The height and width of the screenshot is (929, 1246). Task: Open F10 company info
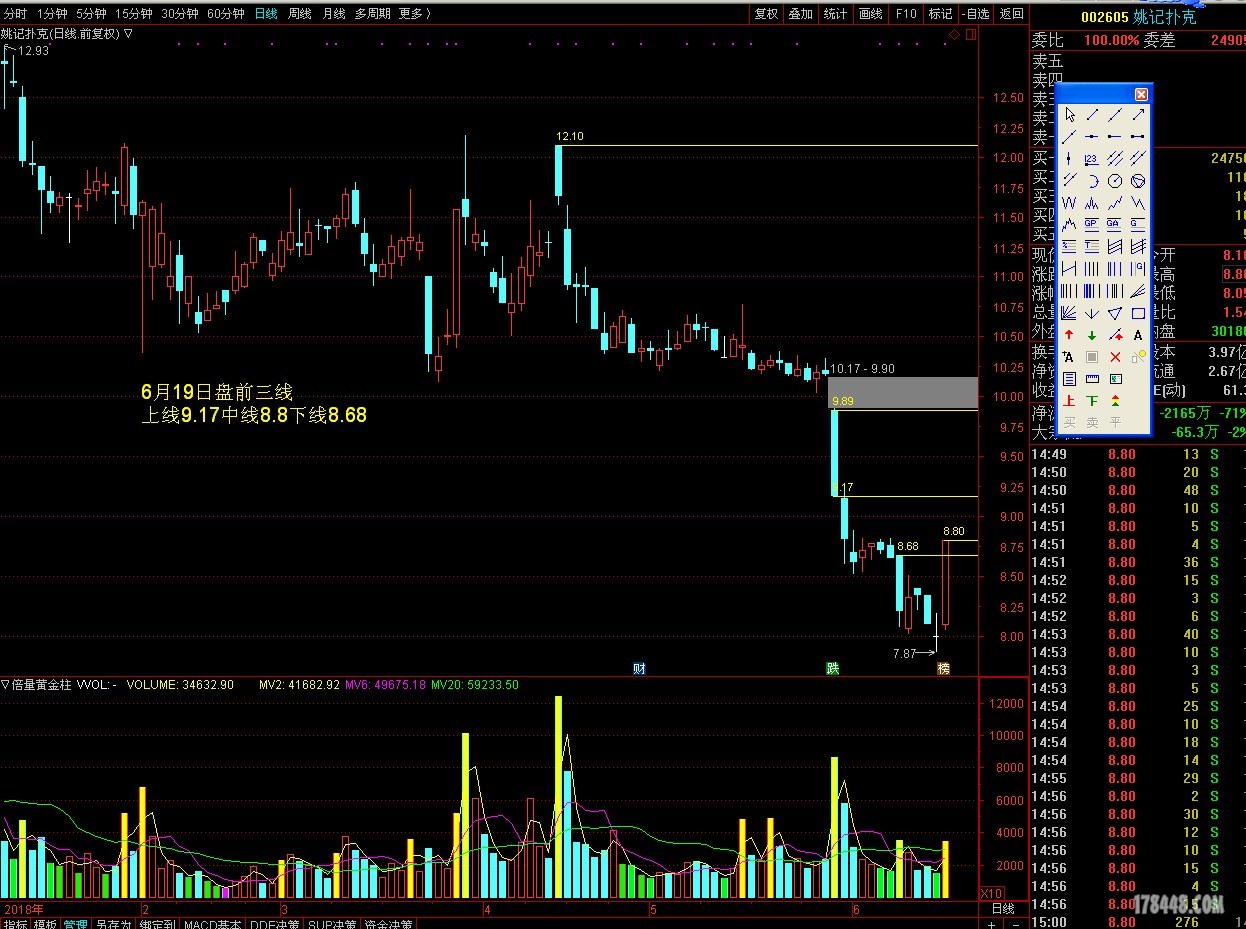click(906, 14)
